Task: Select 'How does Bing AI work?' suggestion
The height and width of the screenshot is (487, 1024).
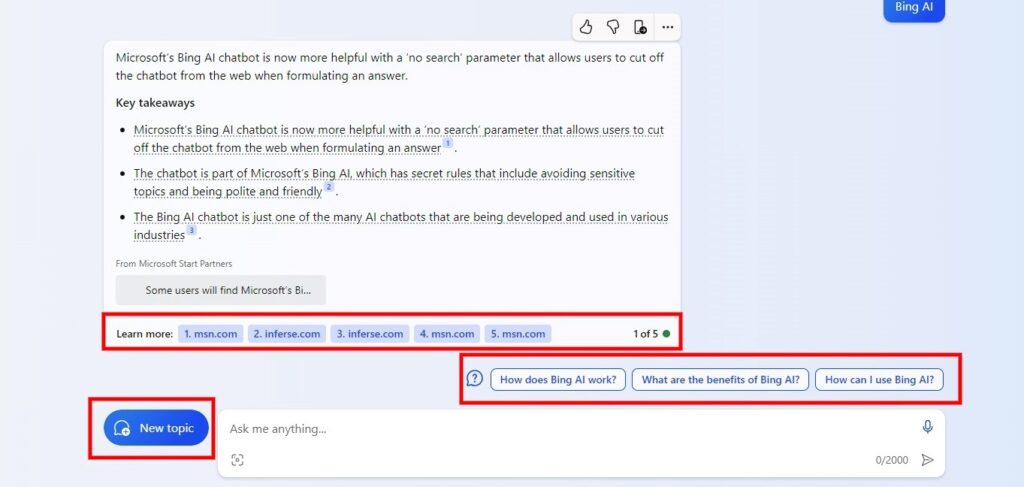Action: pyautogui.click(x=557, y=380)
